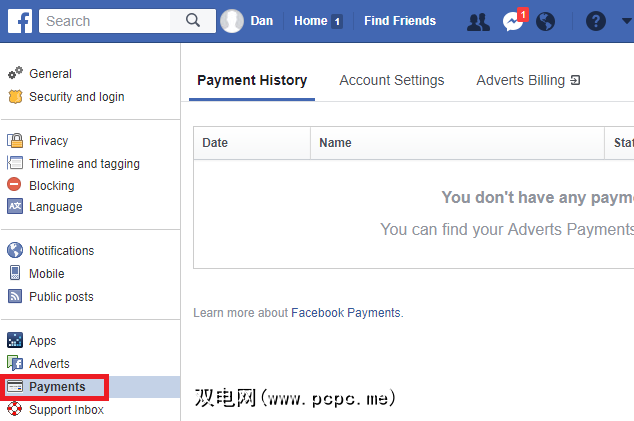Viewport: 634px width, 421px height.
Task: Go to the Home link
Action: [x=311, y=21]
